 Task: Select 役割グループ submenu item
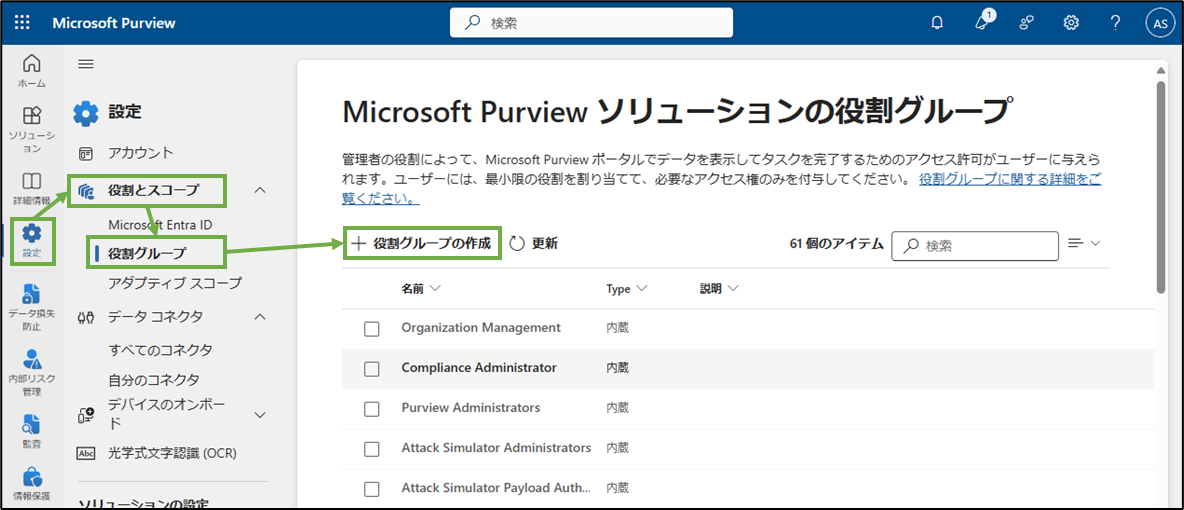(x=146, y=253)
